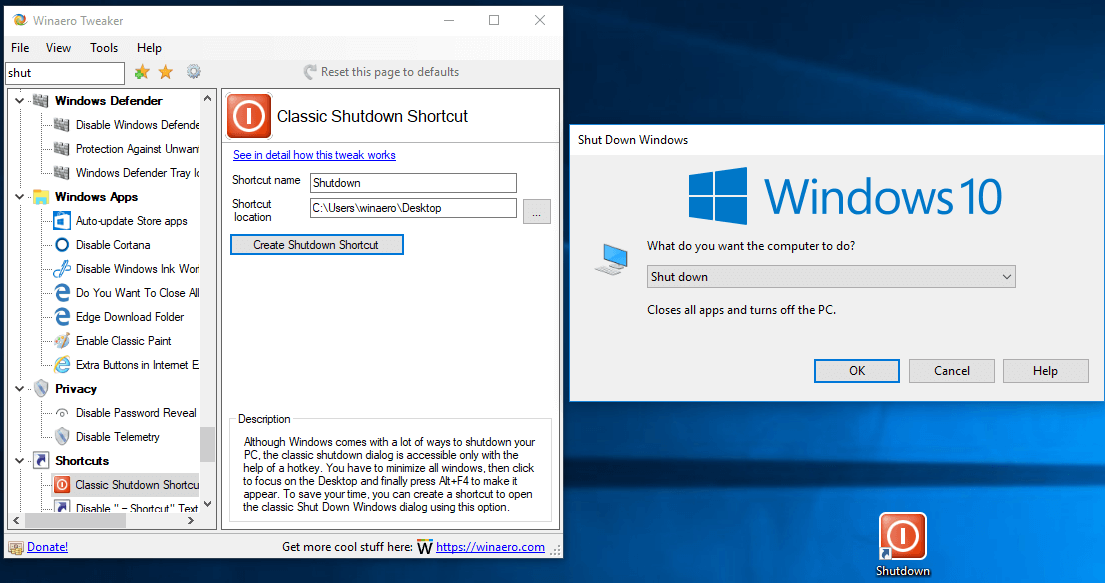This screenshot has height=583, width=1105.
Task: Select the Windows Apps folder icon
Action: click(x=41, y=197)
